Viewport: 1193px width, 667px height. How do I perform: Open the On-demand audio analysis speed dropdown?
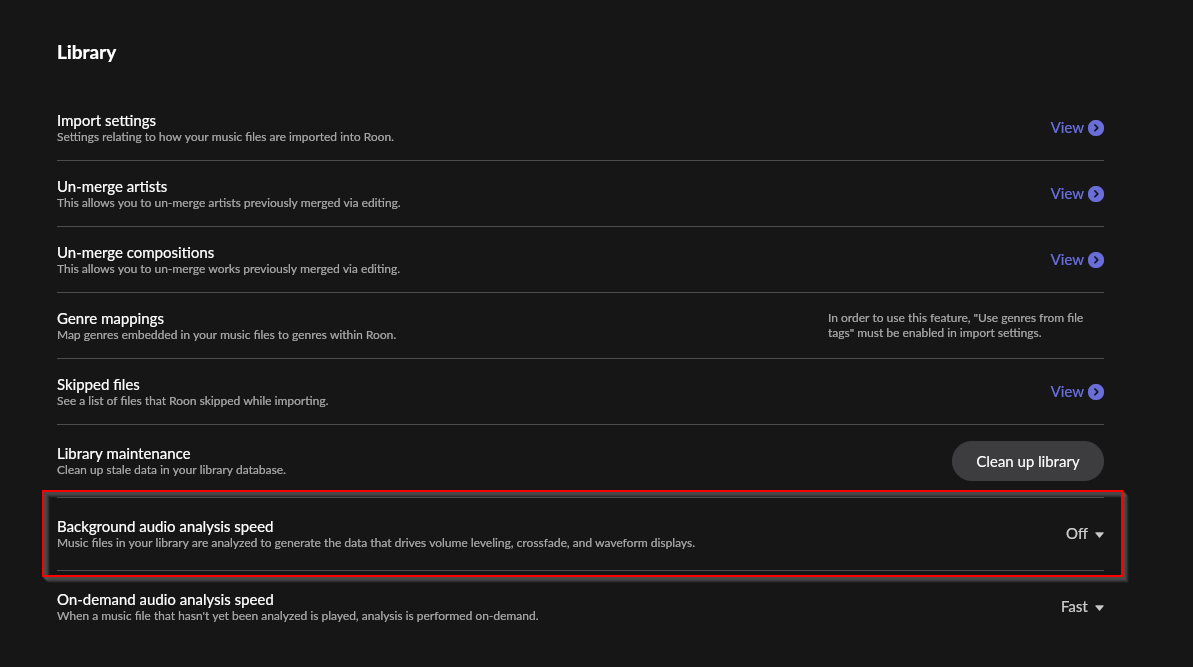coord(1082,606)
